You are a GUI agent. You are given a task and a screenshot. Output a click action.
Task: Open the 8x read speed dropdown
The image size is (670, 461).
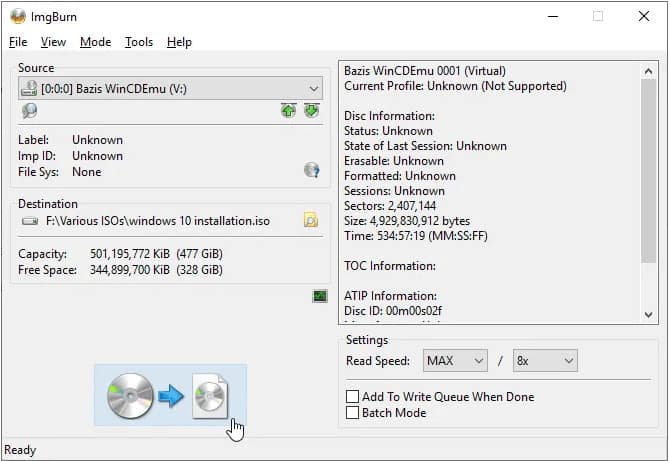tap(545, 361)
